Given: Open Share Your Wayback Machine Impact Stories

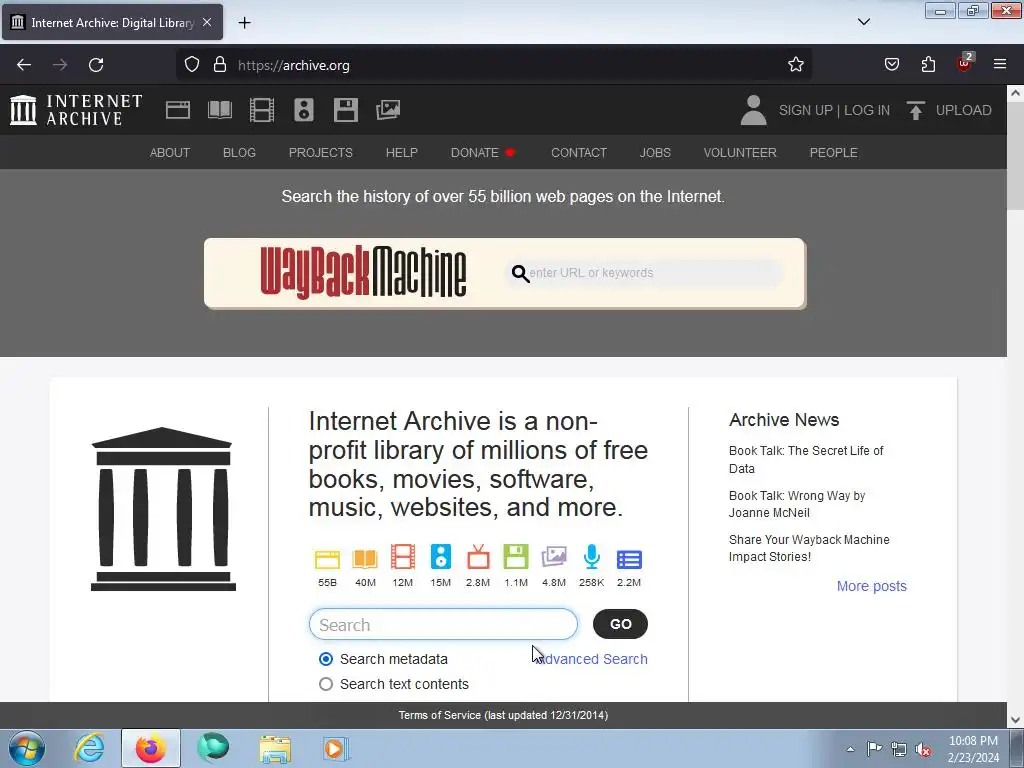Looking at the screenshot, I should click(809, 548).
